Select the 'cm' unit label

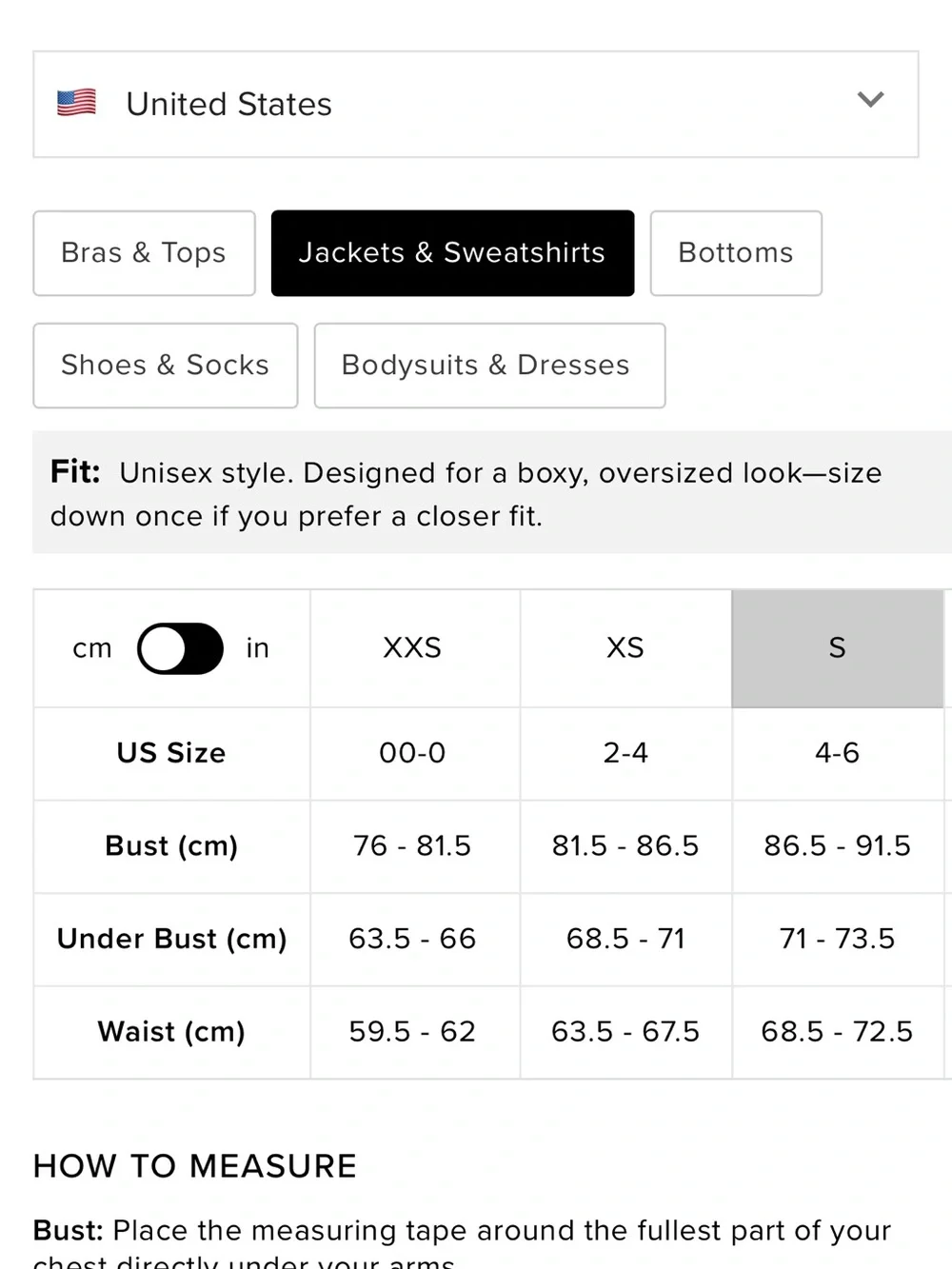92,649
